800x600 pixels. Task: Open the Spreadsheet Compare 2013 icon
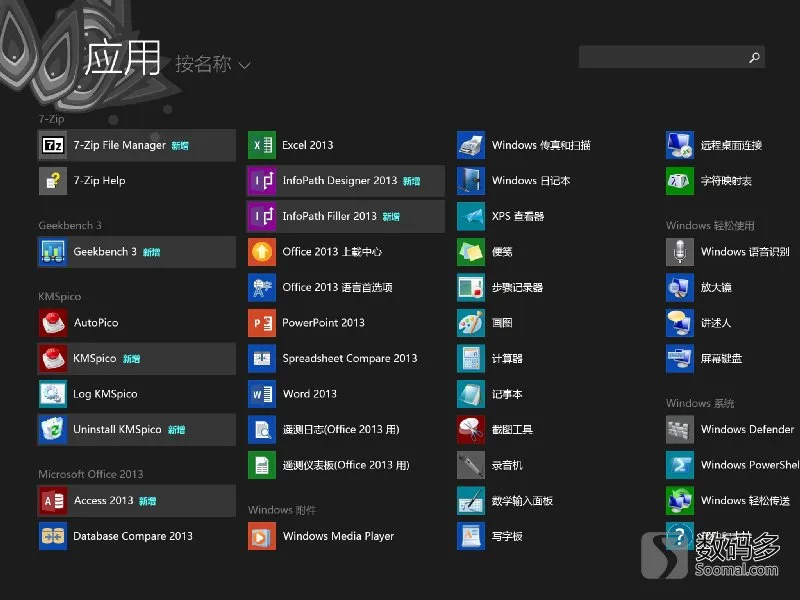tap(262, 358)
